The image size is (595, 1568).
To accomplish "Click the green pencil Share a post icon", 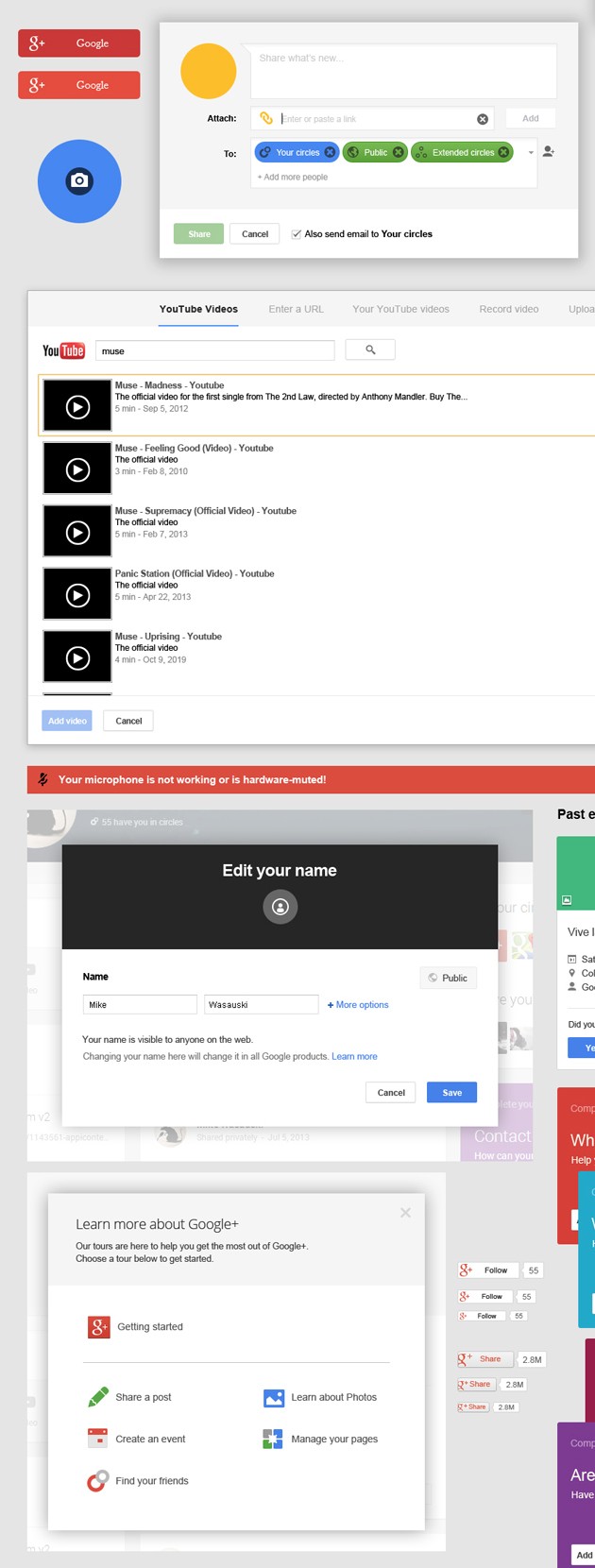I will click(x=98, y=1396).
